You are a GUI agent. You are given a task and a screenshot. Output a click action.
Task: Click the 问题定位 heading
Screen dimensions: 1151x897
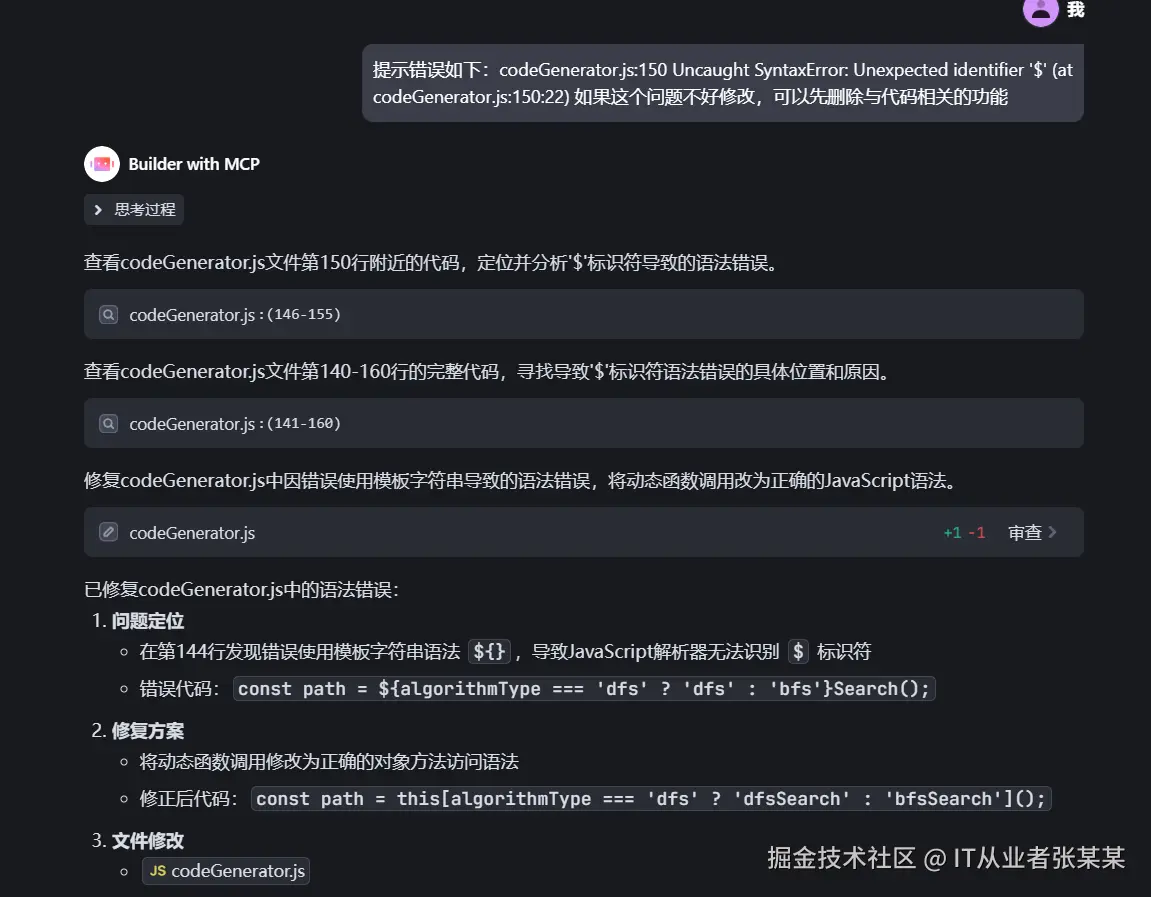coord(148,621)
